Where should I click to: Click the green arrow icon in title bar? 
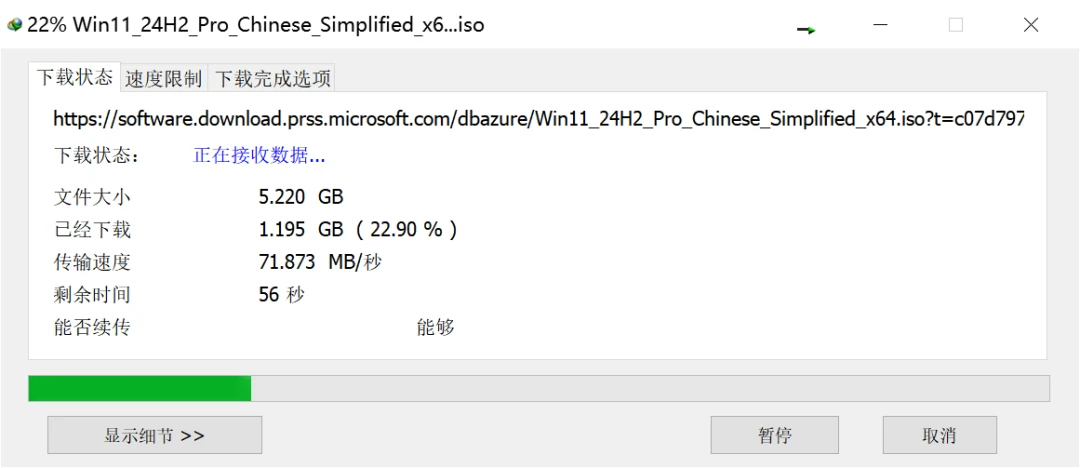point(806,30)
